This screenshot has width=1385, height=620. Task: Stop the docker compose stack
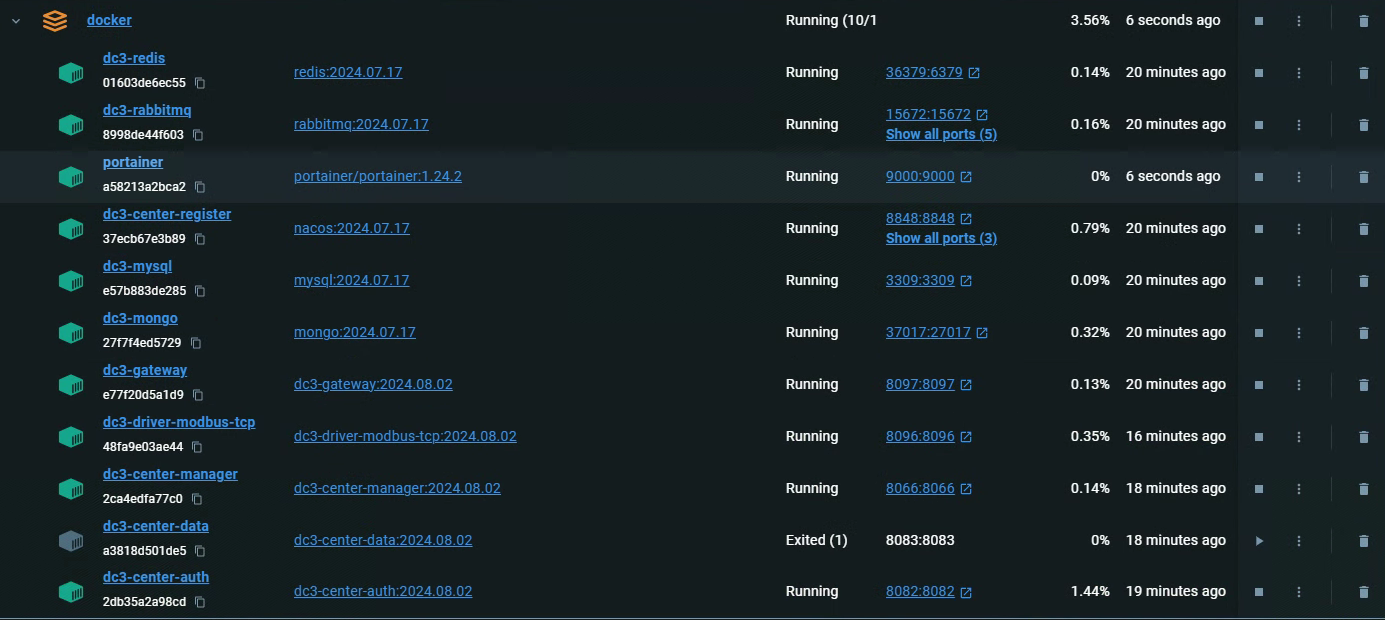[1259, 21]
